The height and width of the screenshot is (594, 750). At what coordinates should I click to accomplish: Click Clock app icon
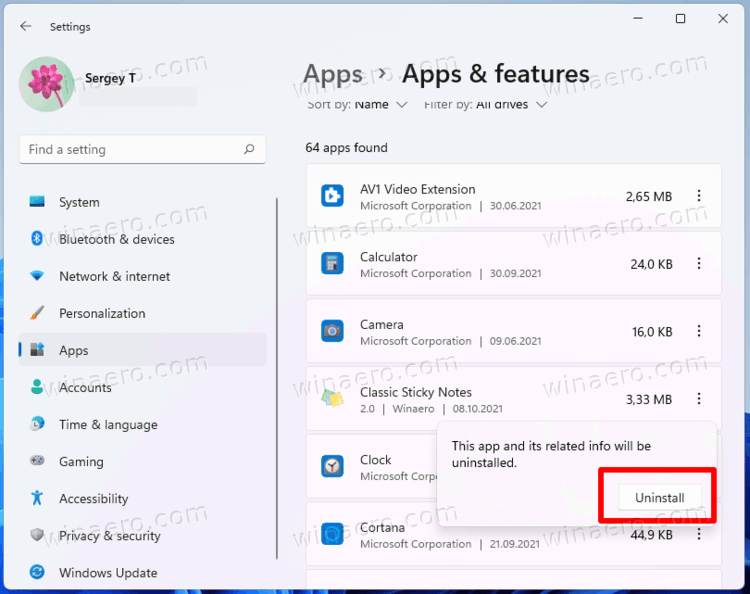point(332,466)
